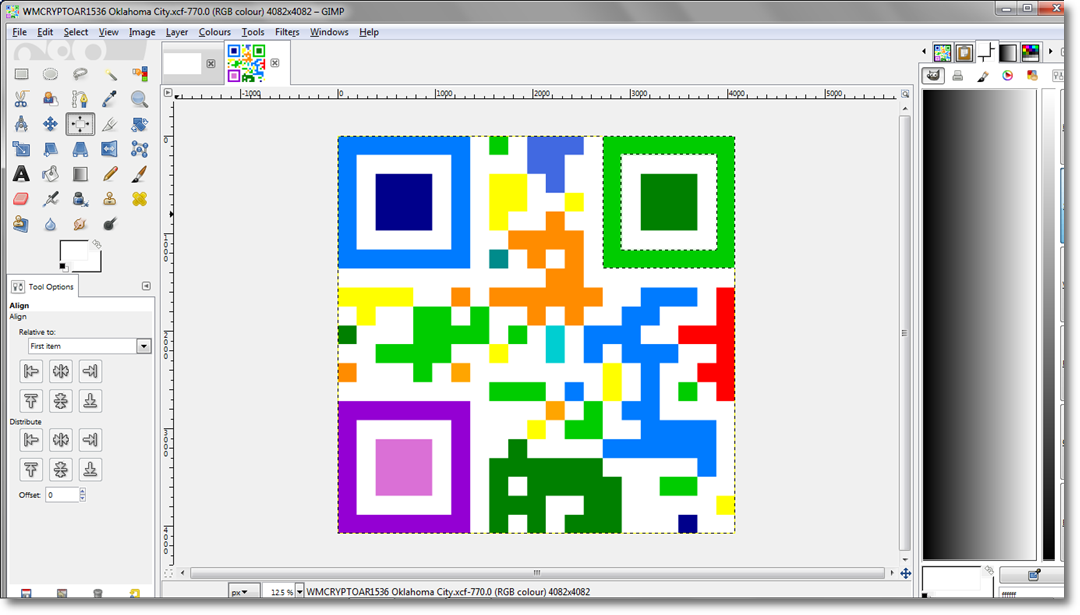Select the Text tool

pyautogui.click(x=21, y=174)
